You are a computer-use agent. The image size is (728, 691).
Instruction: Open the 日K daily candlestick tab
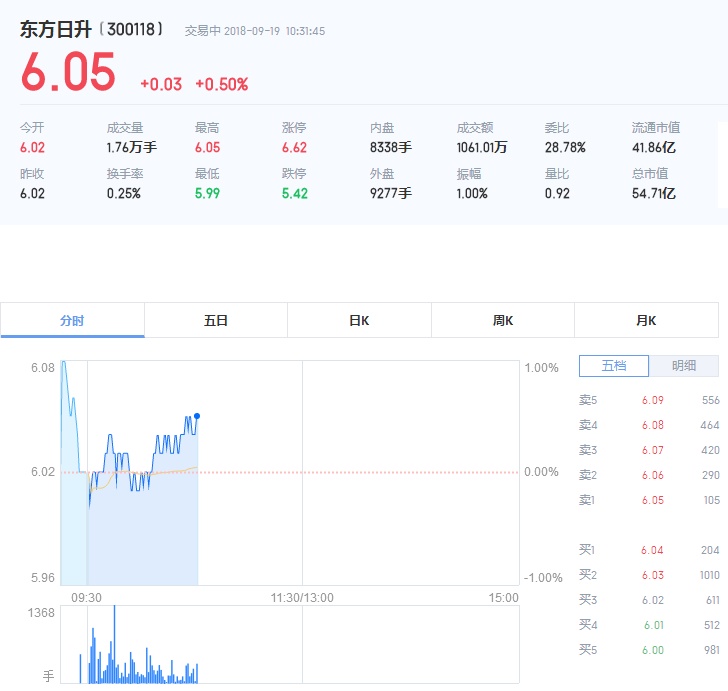pos(359,321)
